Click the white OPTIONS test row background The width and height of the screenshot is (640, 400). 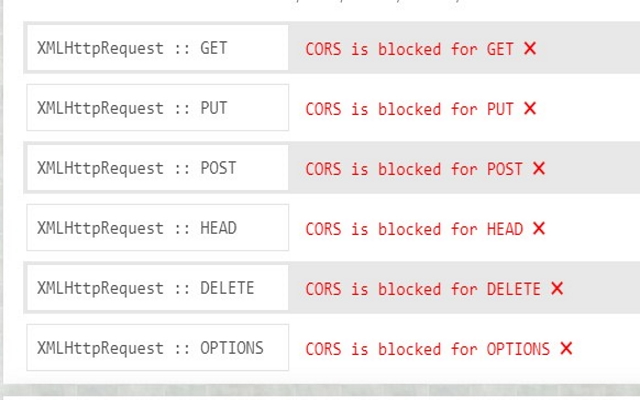tap(608, 348)
